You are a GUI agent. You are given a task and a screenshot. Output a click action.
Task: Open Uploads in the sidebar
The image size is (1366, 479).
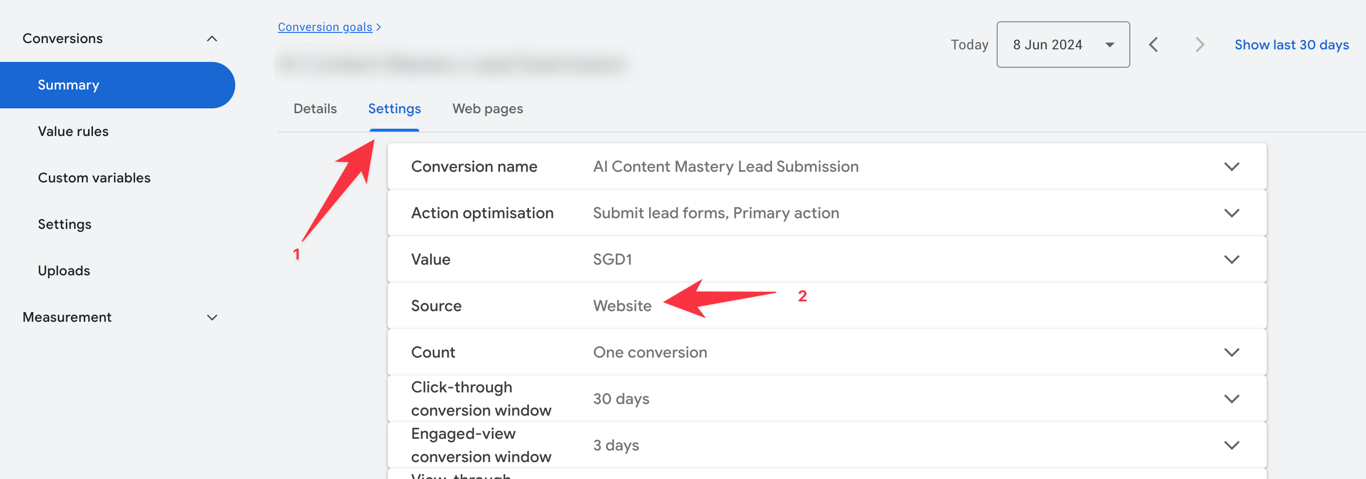click(64, 271)
